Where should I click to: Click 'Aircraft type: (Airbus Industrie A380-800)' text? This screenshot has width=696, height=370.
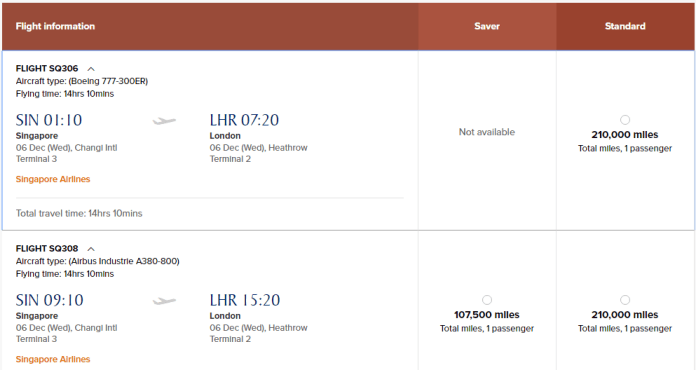coord(97,261)
